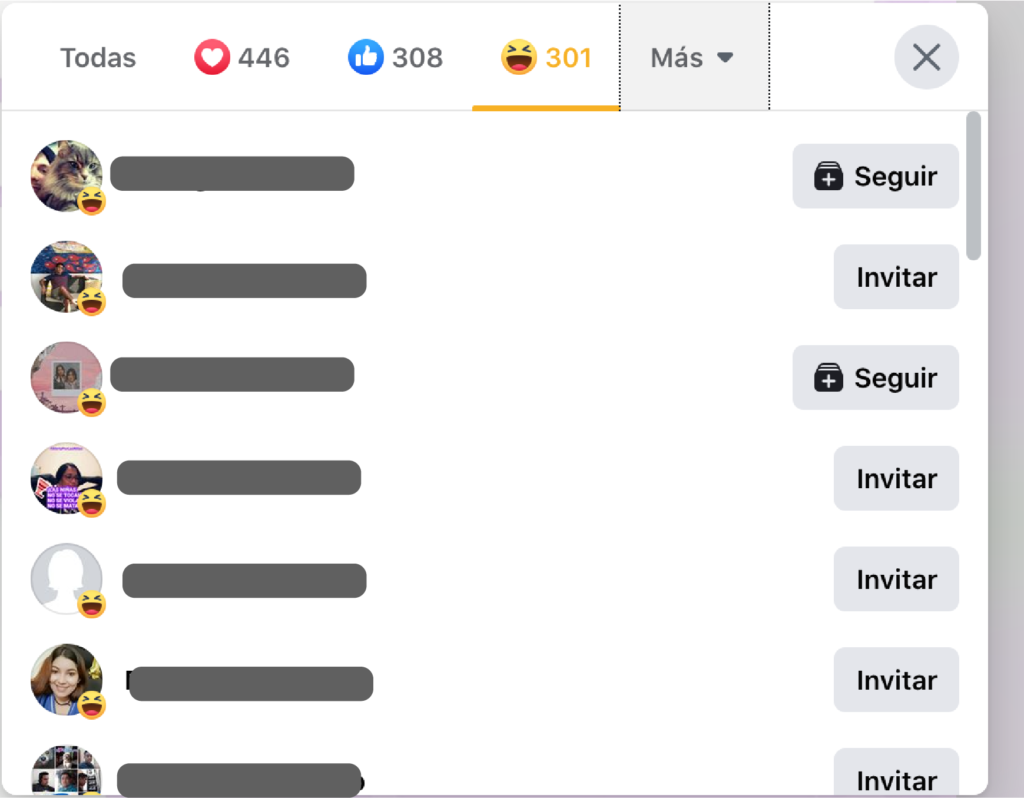
Task: Click the blue thumbs-up reaction icon
Action: tap(366, 57)
